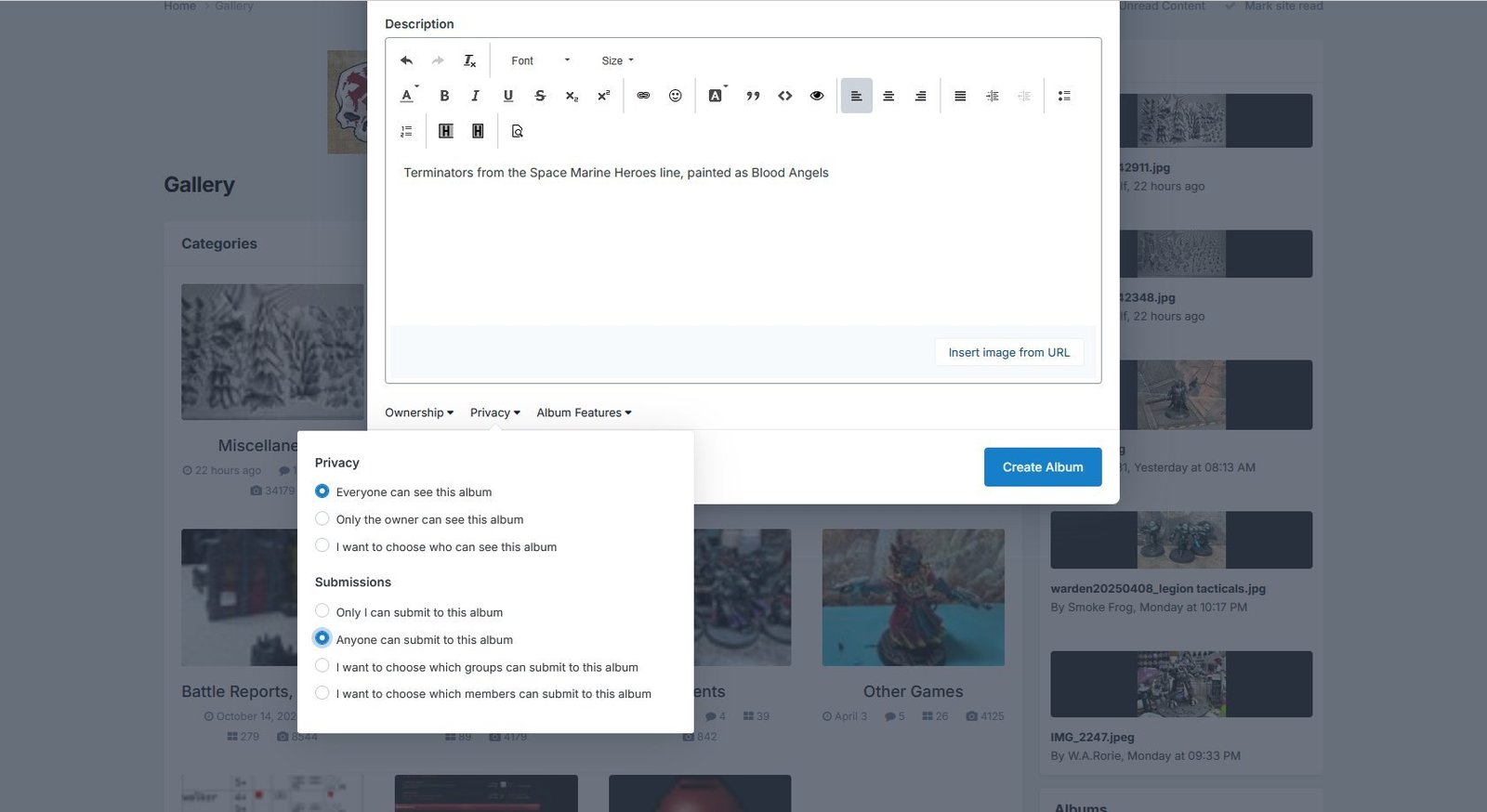Remove formatting with the clear-format icon
The width and height of the screenshot is (1487, 812).
(x=470, y=60)
